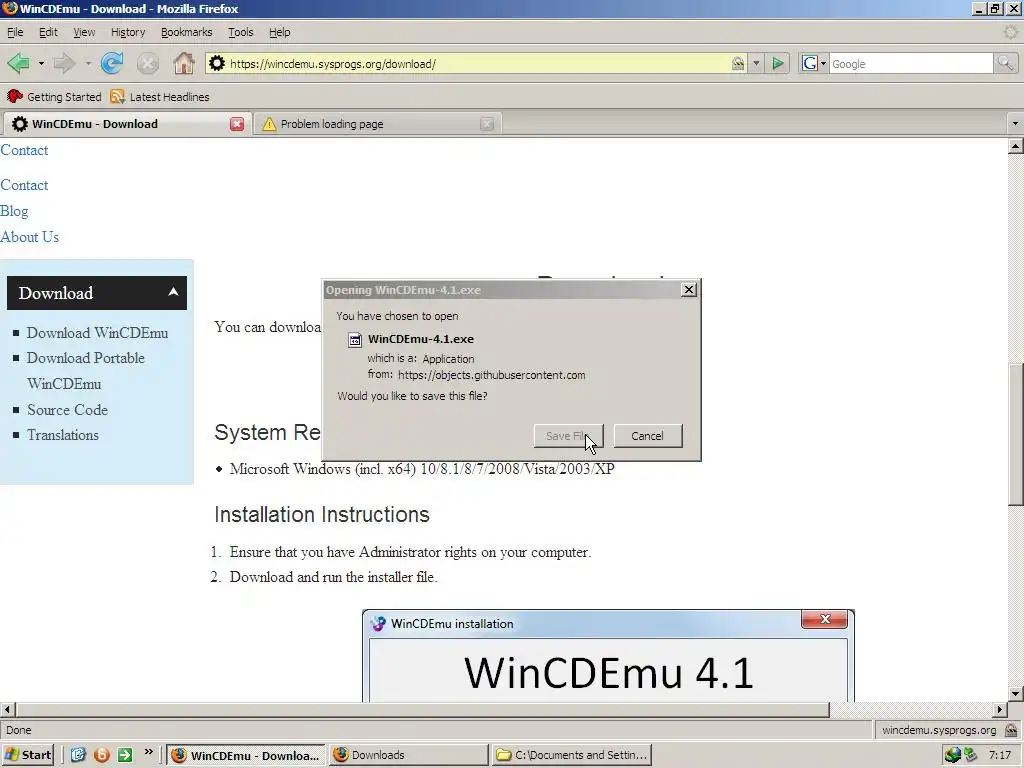1024x768 pixels.
Task: Open the Getting Started bookmark
Action: [x=54, y=97]
